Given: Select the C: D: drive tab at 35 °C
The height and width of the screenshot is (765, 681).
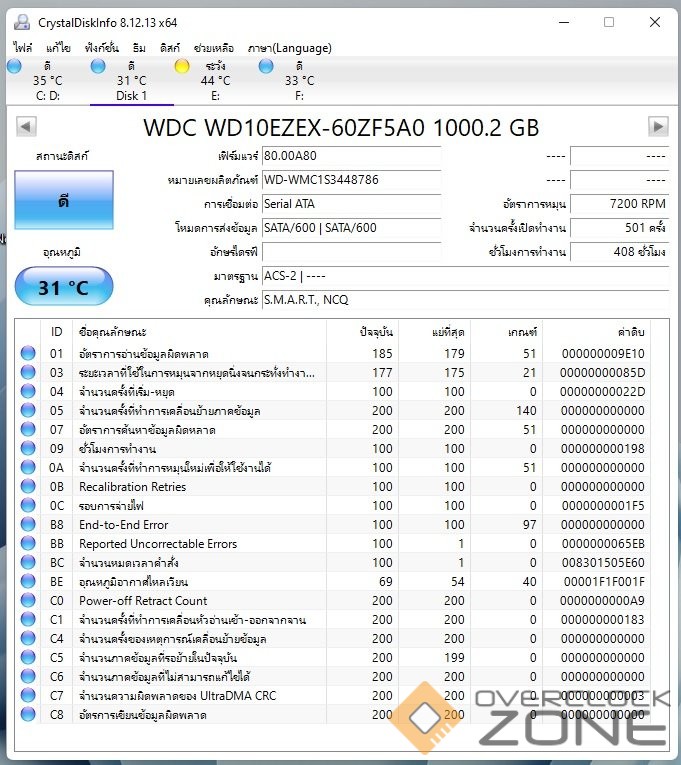Looking at the screenshot, I should point(48,81).
